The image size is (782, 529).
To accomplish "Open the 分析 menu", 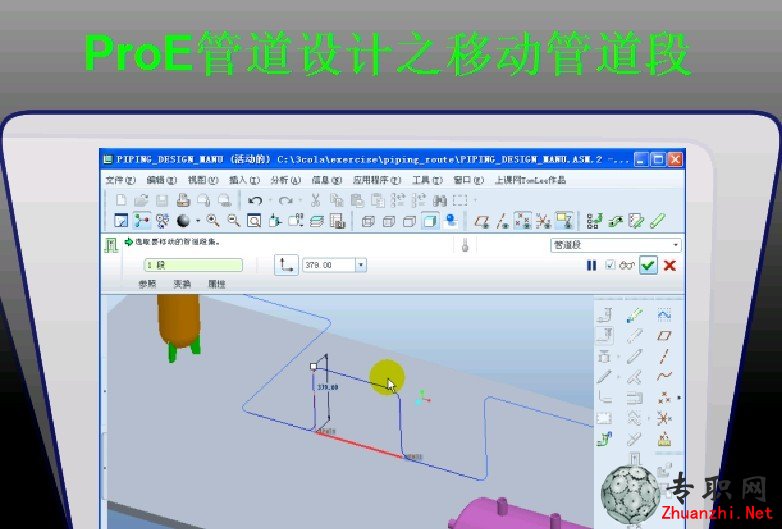I will pyautogui.click(x=286, y=180).
